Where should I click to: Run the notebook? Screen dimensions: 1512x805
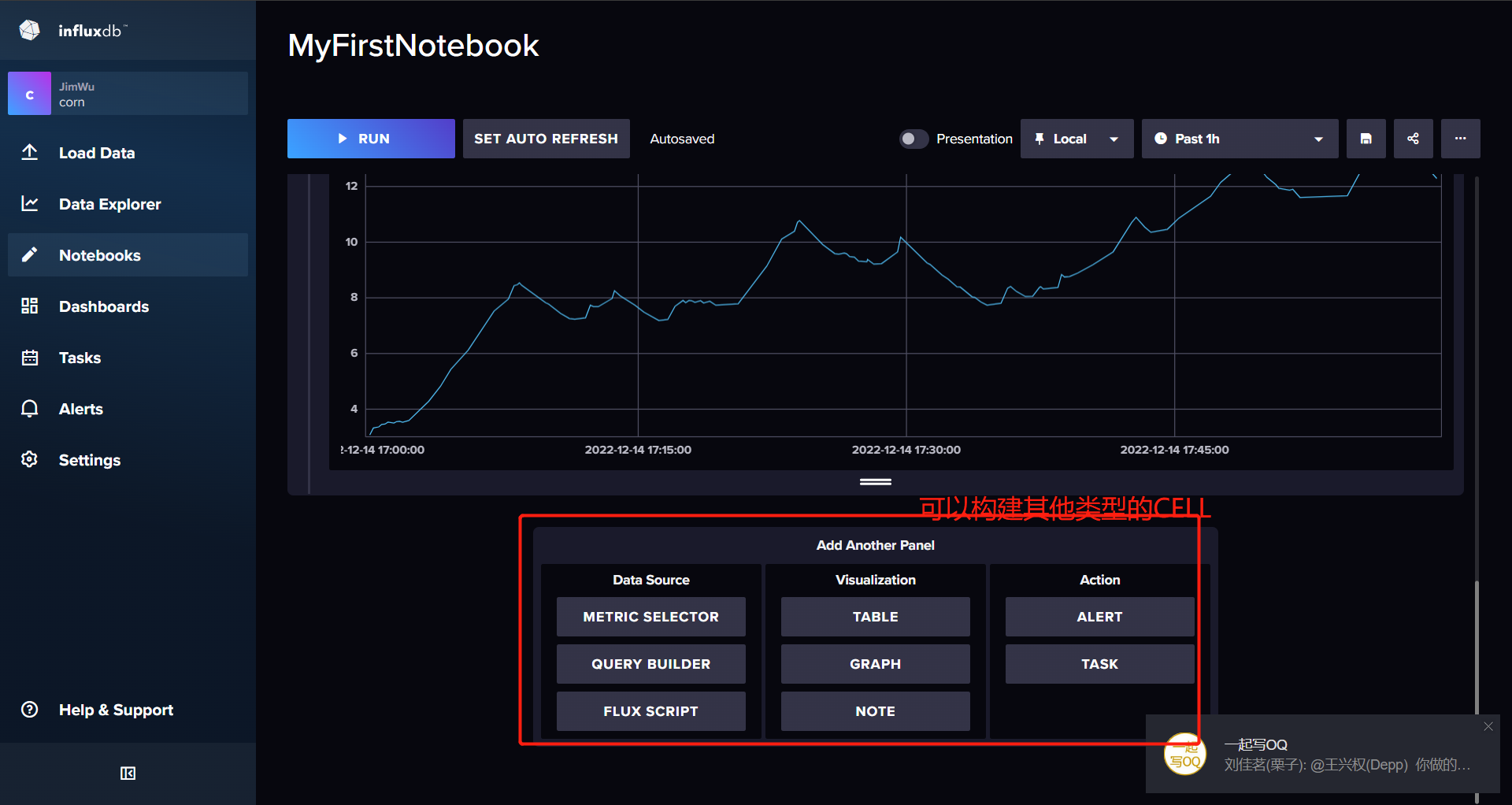click(371, 139)
